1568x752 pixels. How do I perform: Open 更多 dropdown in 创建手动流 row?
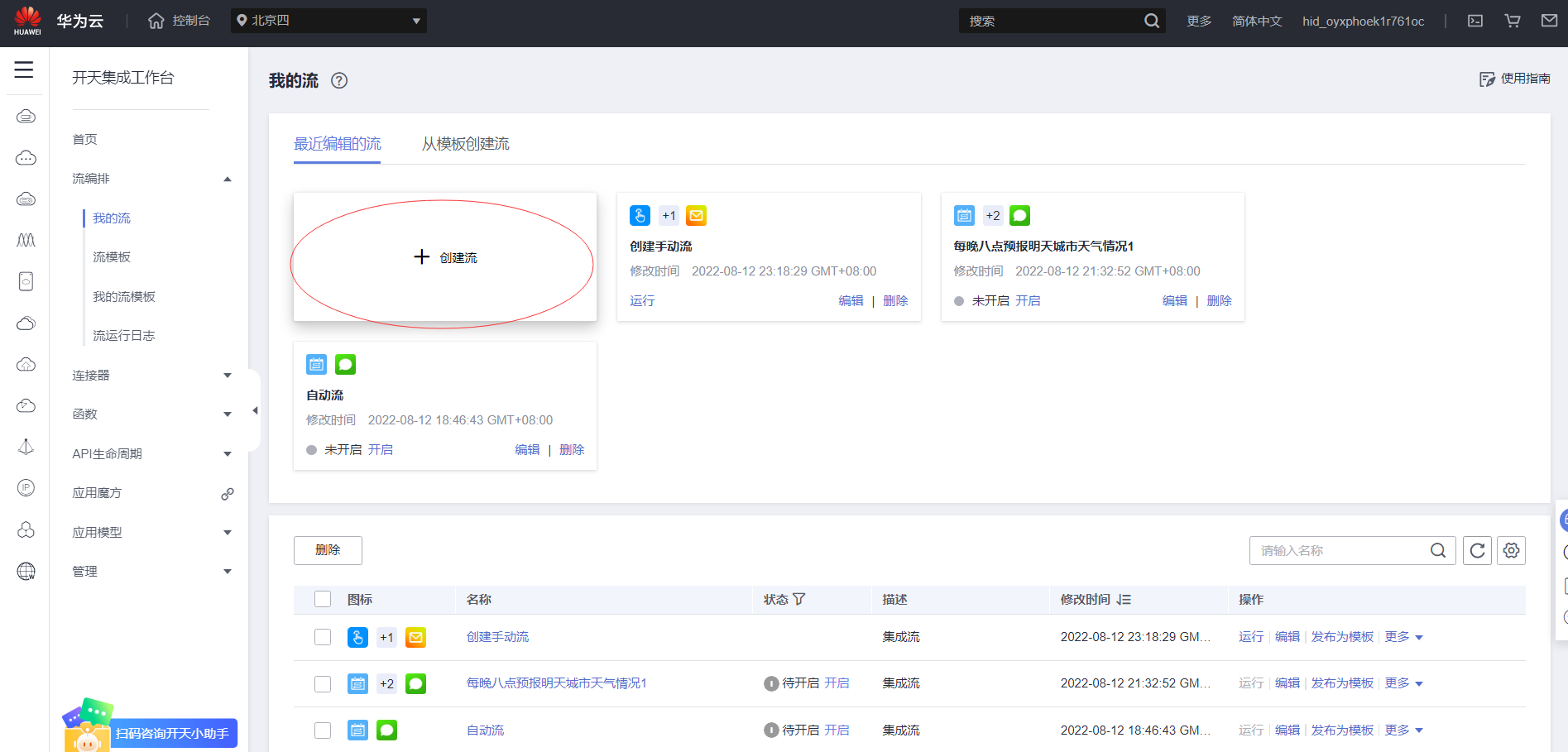click(1404, 637)
